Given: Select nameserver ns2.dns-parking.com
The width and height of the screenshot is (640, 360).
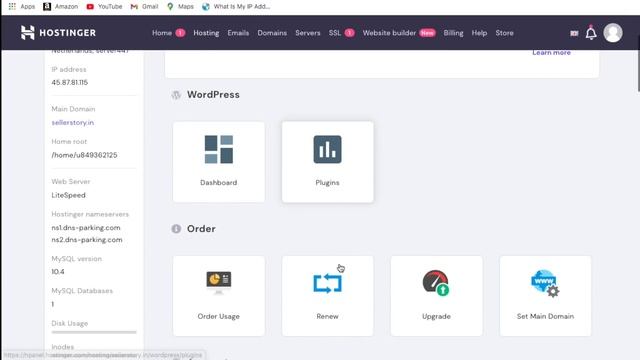Looking at the screenshot, I should 87,240.
